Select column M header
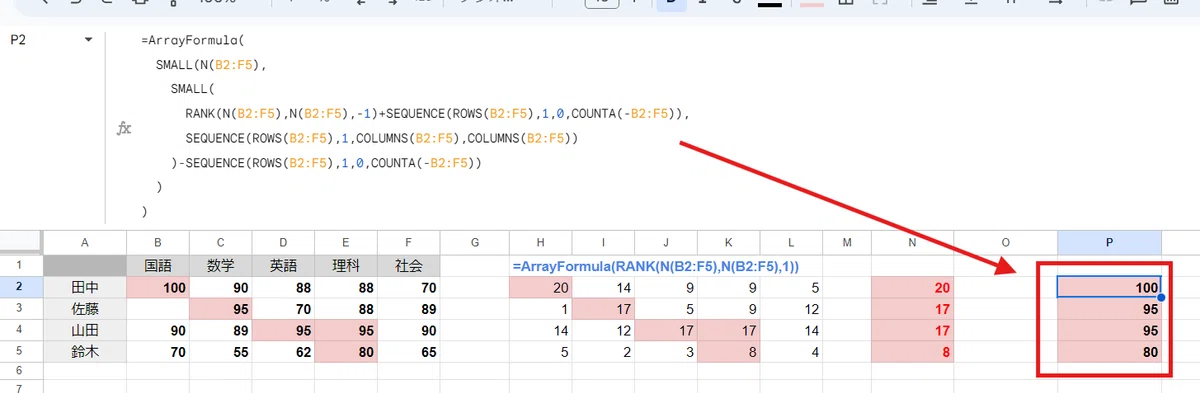Viewport: 1200px width, 393px height. (x=846, y=243)
